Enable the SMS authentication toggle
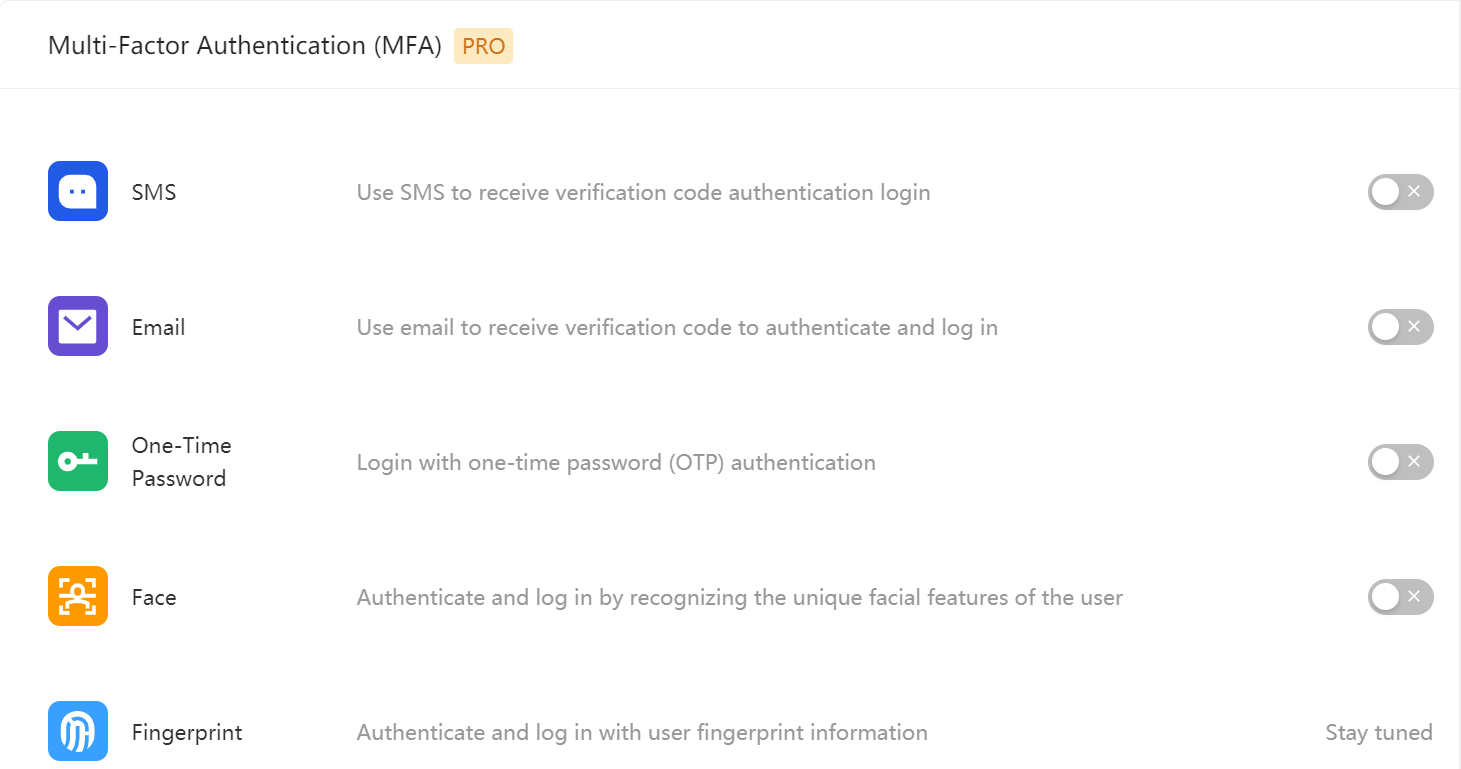Image resolution: width=1461 pixels, height=769 pixels. pos(1400,192)
